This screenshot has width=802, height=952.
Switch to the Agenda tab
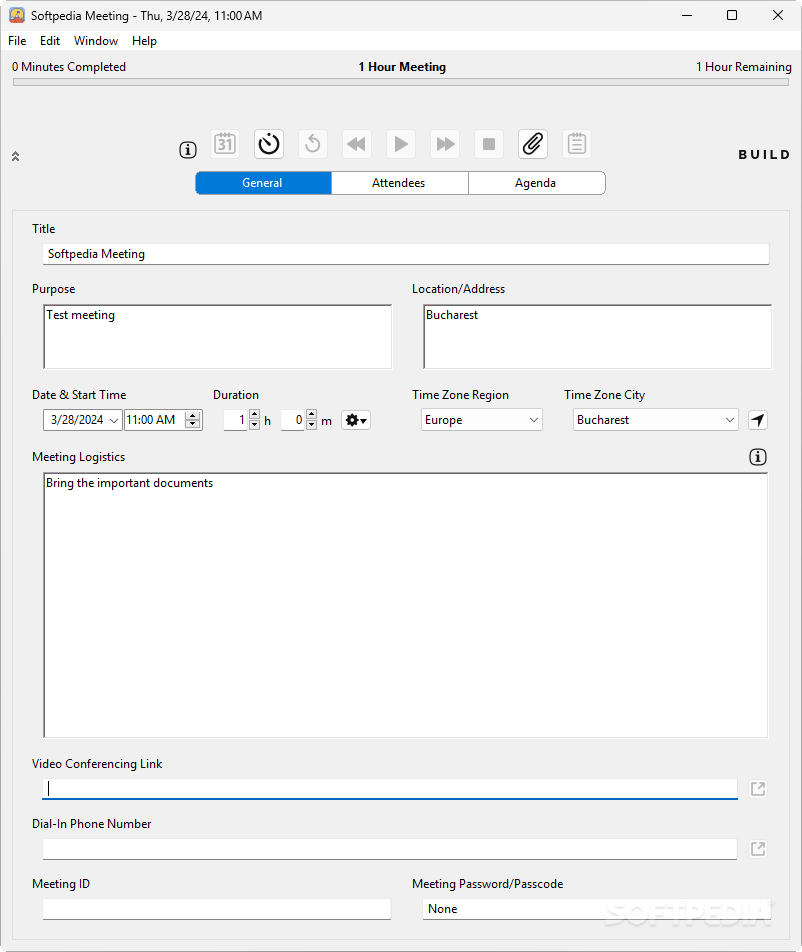(537, 183)
